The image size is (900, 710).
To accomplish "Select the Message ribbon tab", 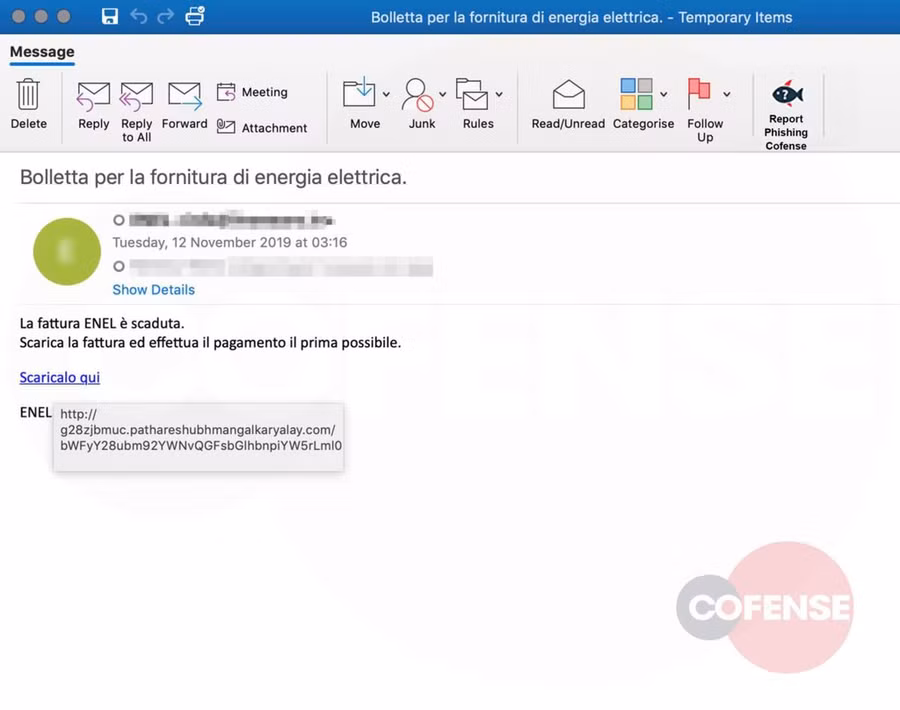I will coord(42,52).
